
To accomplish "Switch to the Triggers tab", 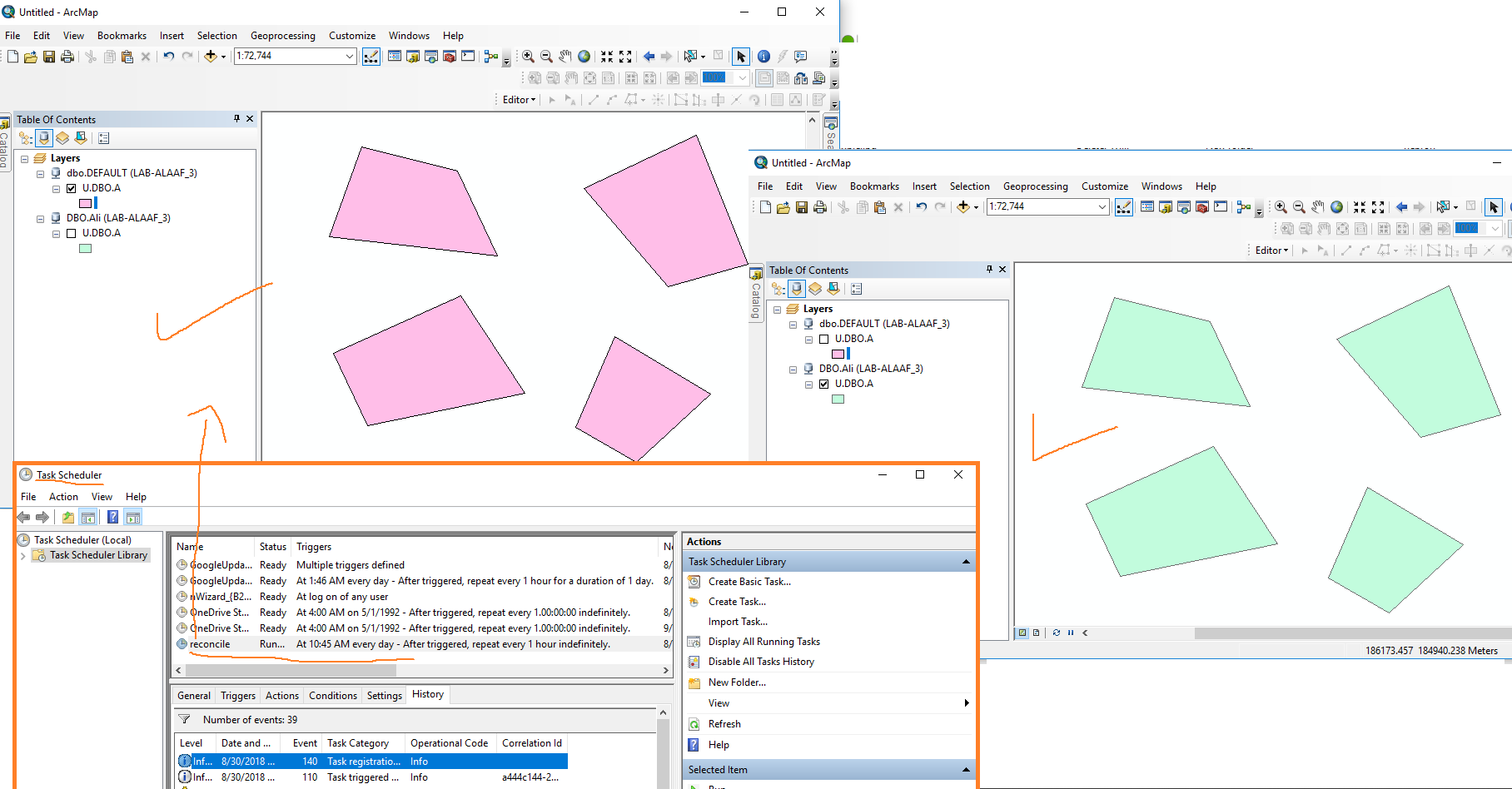I will [238, 696].
